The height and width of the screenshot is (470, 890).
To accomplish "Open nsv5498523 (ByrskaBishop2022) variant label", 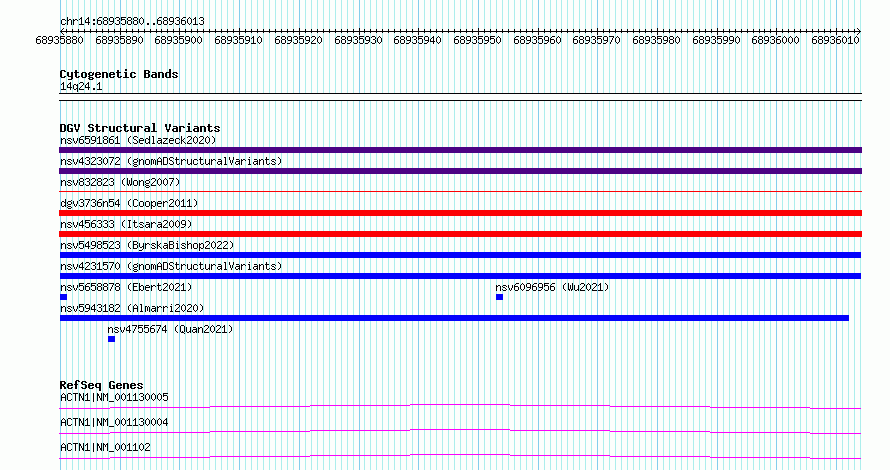I will click(147, 245).
